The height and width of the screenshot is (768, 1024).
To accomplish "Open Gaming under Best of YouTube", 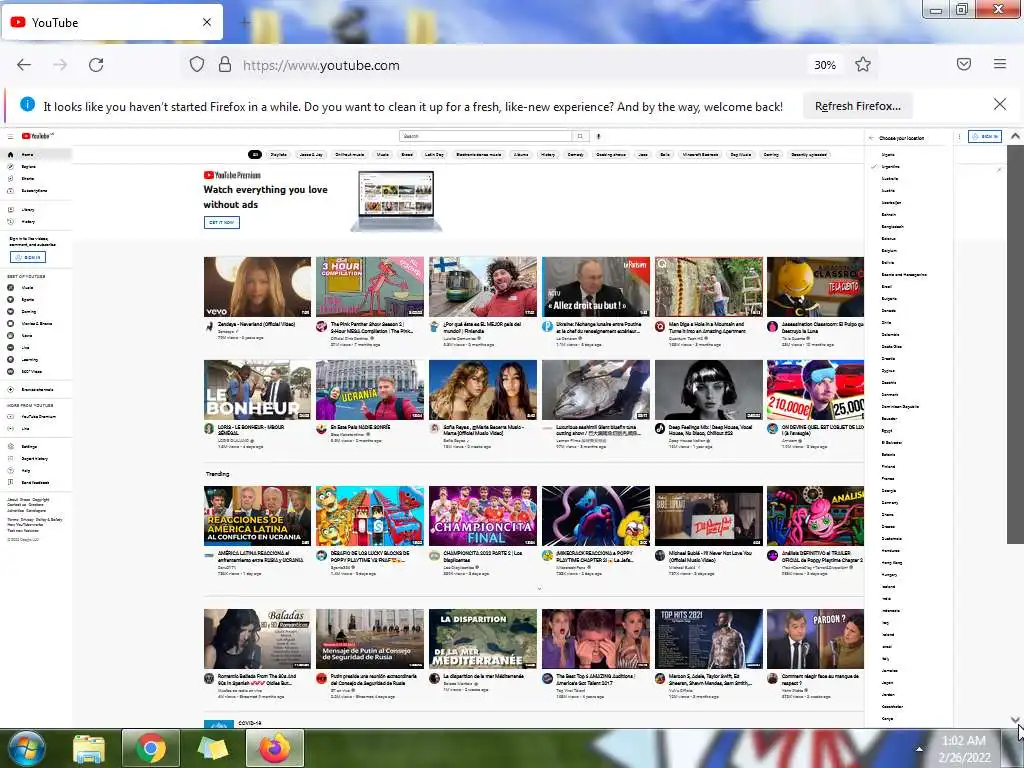I will [36, 312].
